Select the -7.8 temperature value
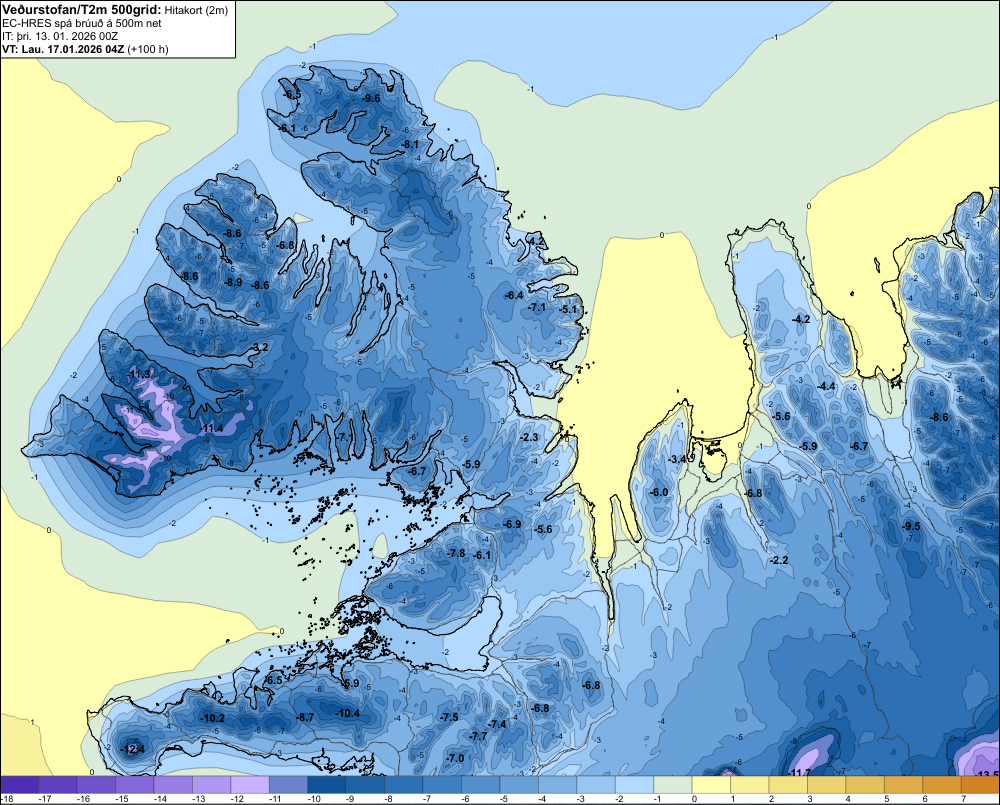This screenshot has height=805, width=1000. (457, 554)
